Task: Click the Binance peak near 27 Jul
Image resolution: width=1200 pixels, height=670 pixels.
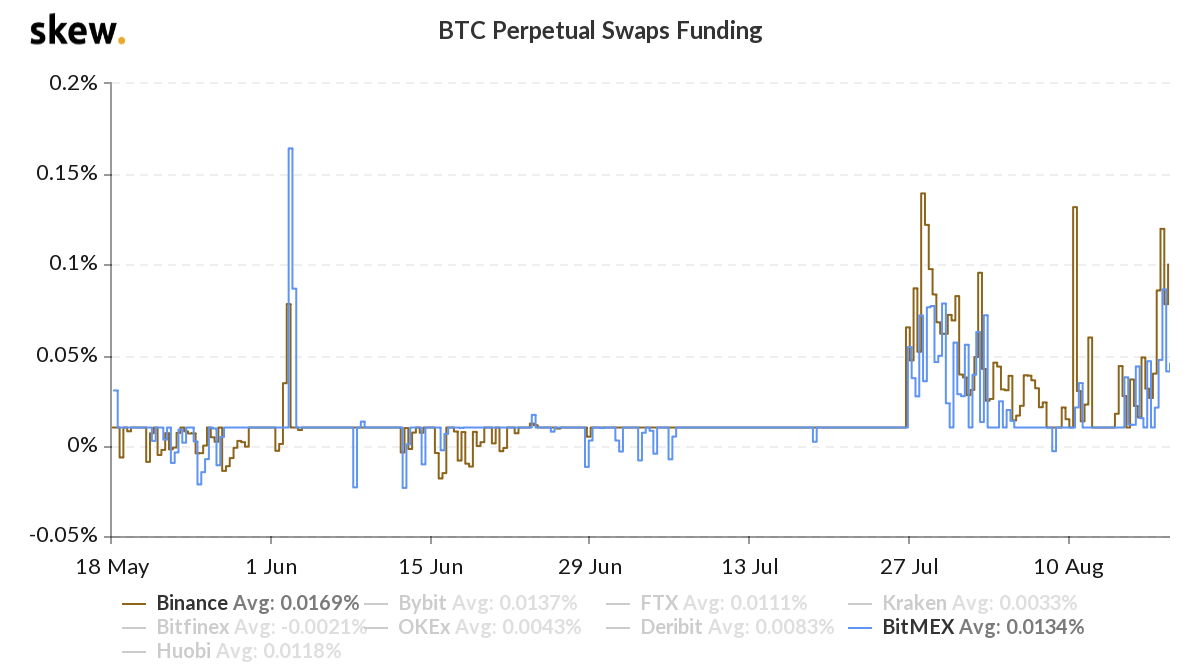Action: [923, 194]
